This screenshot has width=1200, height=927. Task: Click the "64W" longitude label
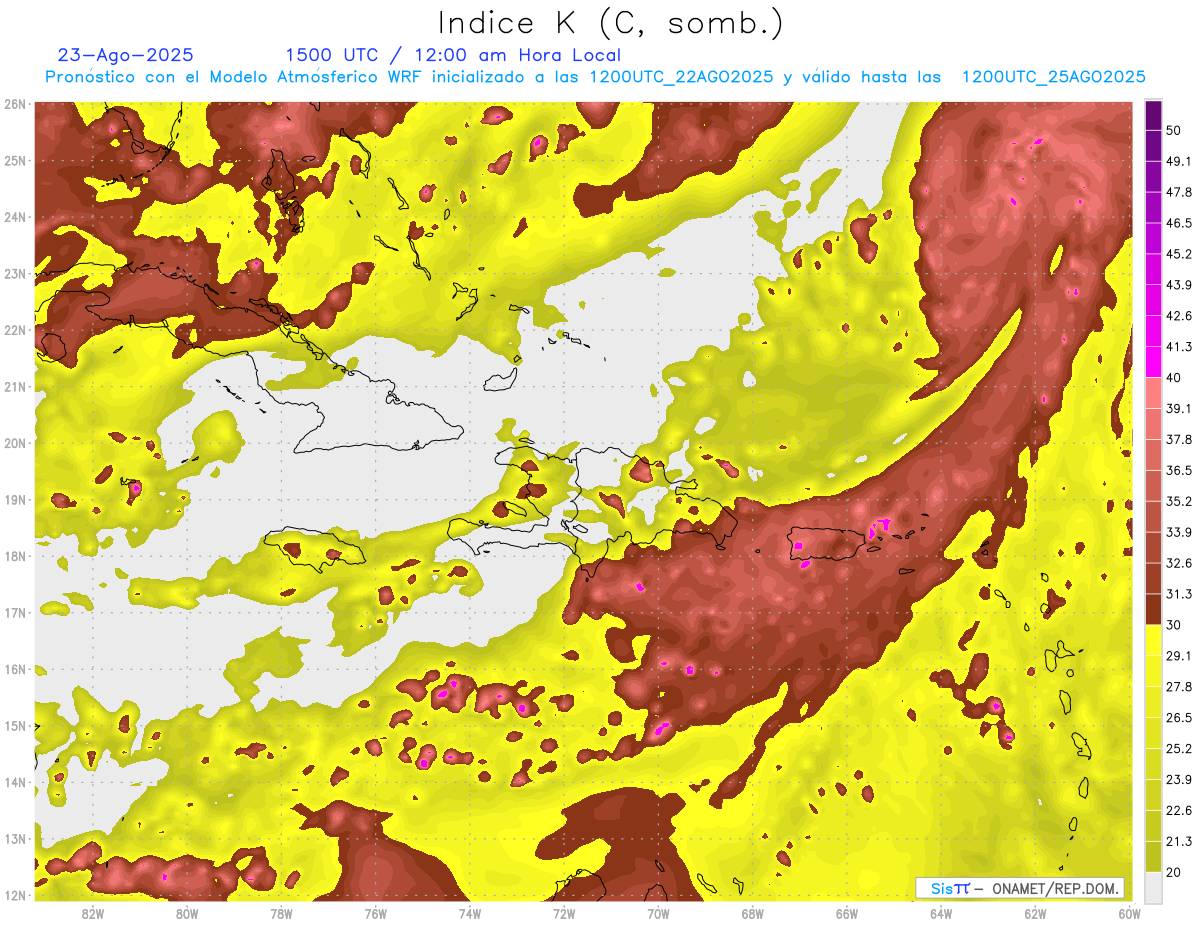pyautogui.click(x=941, y=914)
